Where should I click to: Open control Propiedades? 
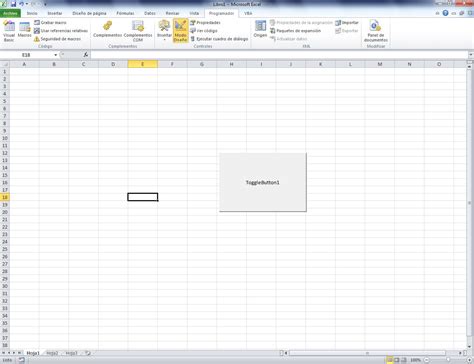(x=205, y=22)
